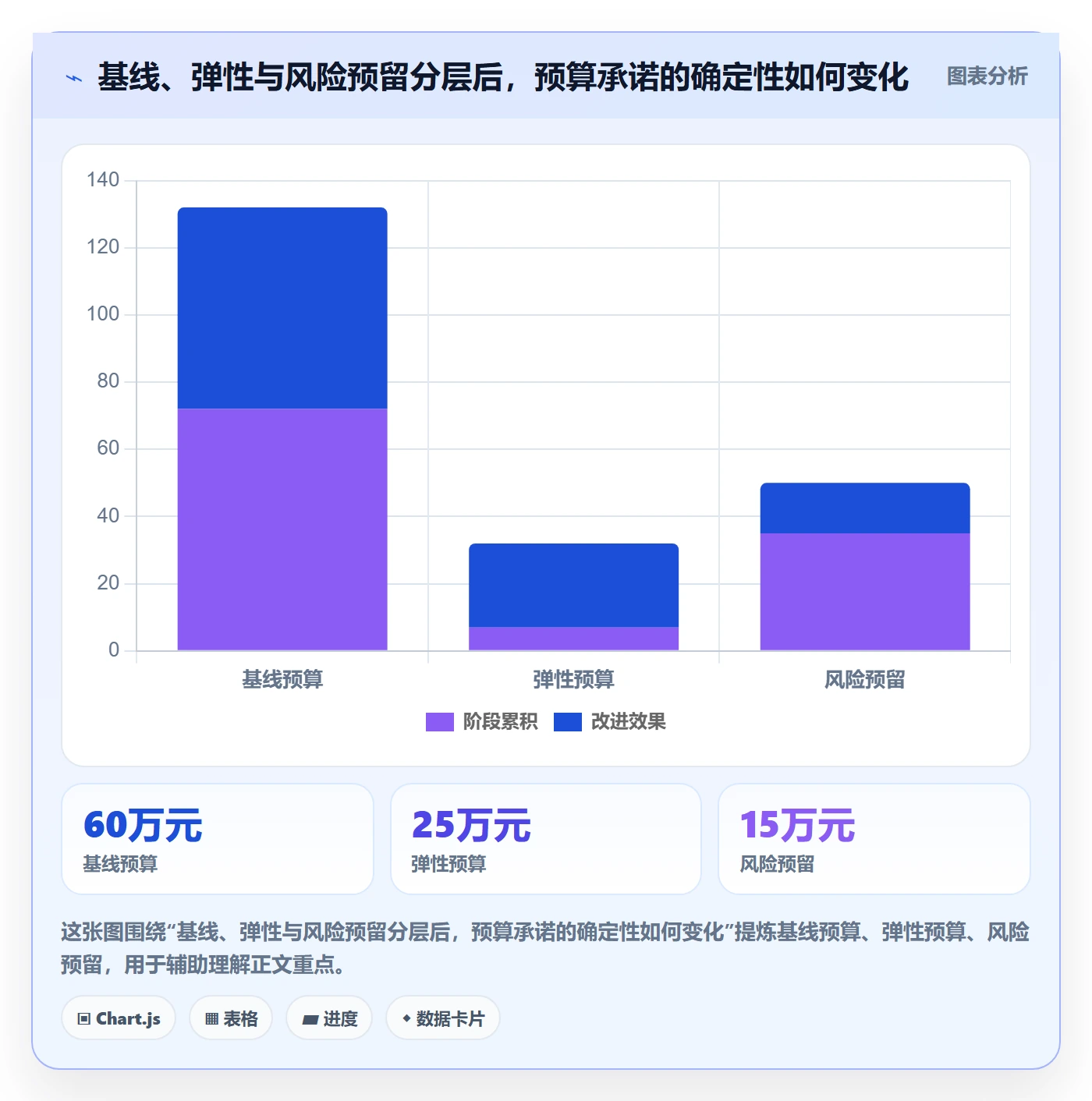Viewport: 1092px width, 1101px height.
Task: Click the diamond icon in 数据卡片 tag
Action: click(406, 1018)
